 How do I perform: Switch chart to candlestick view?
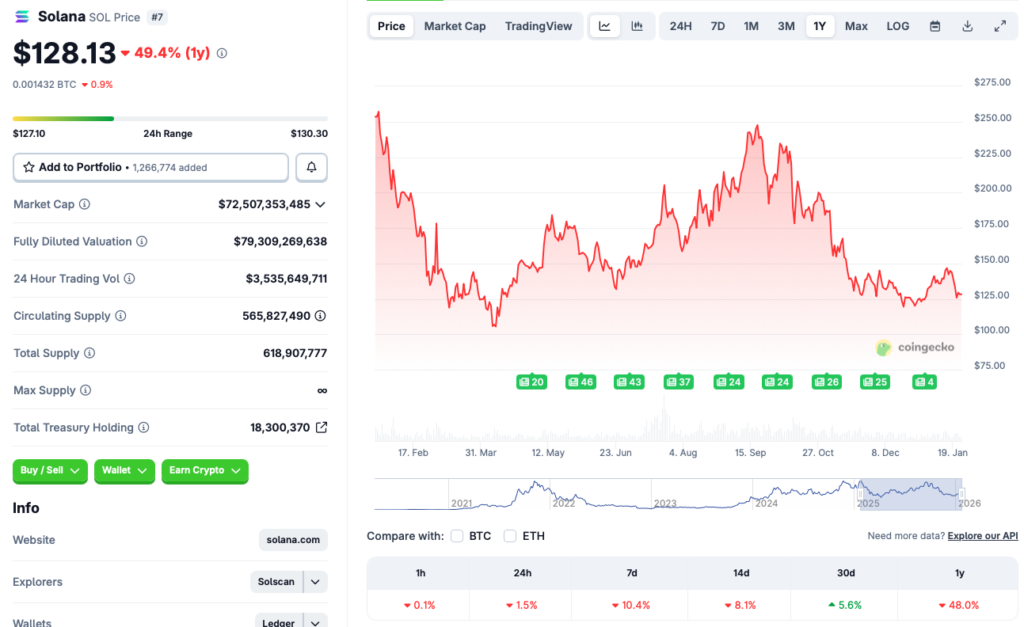637,26
